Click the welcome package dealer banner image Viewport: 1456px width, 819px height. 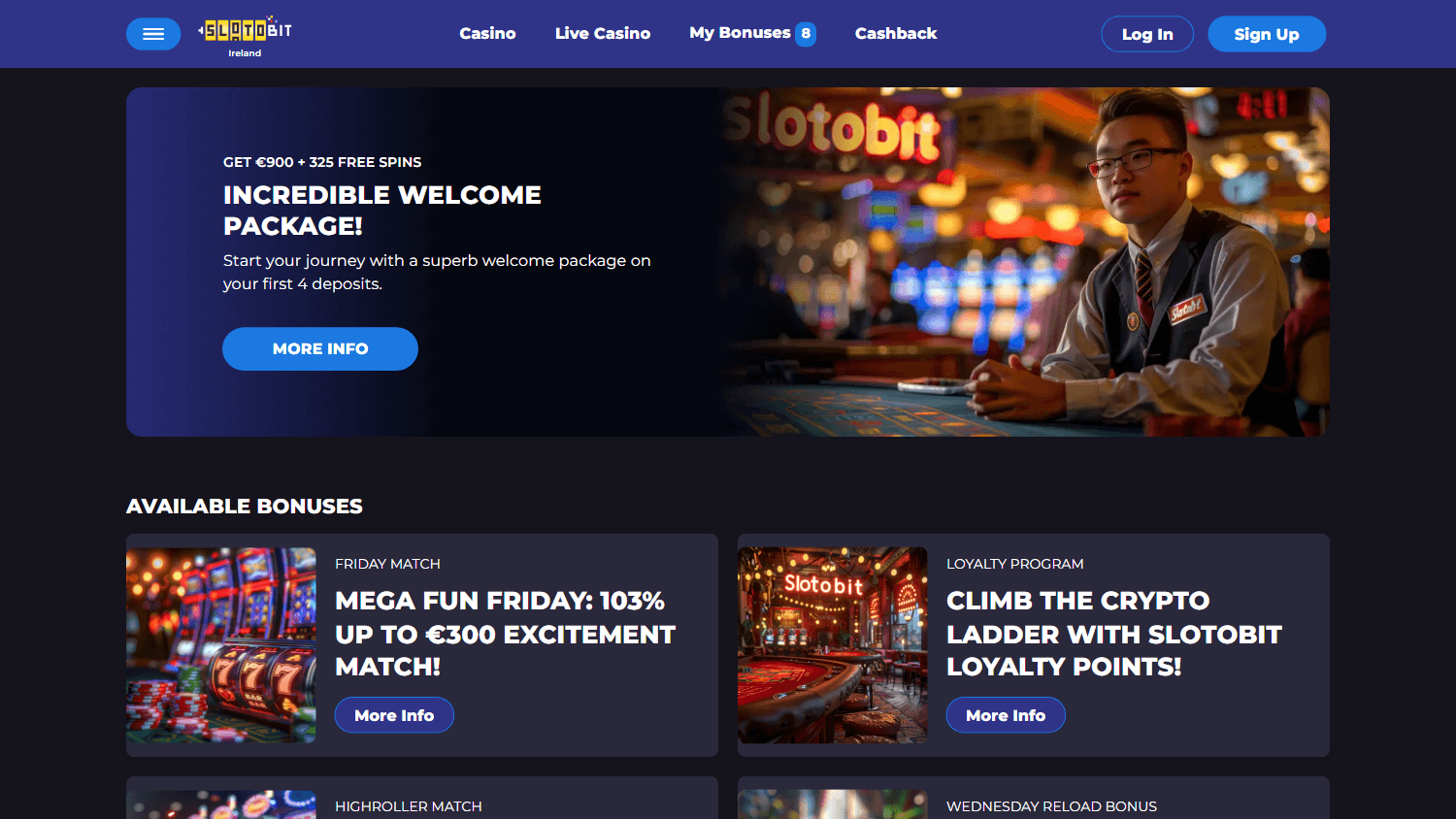[x=1024, y=262]
